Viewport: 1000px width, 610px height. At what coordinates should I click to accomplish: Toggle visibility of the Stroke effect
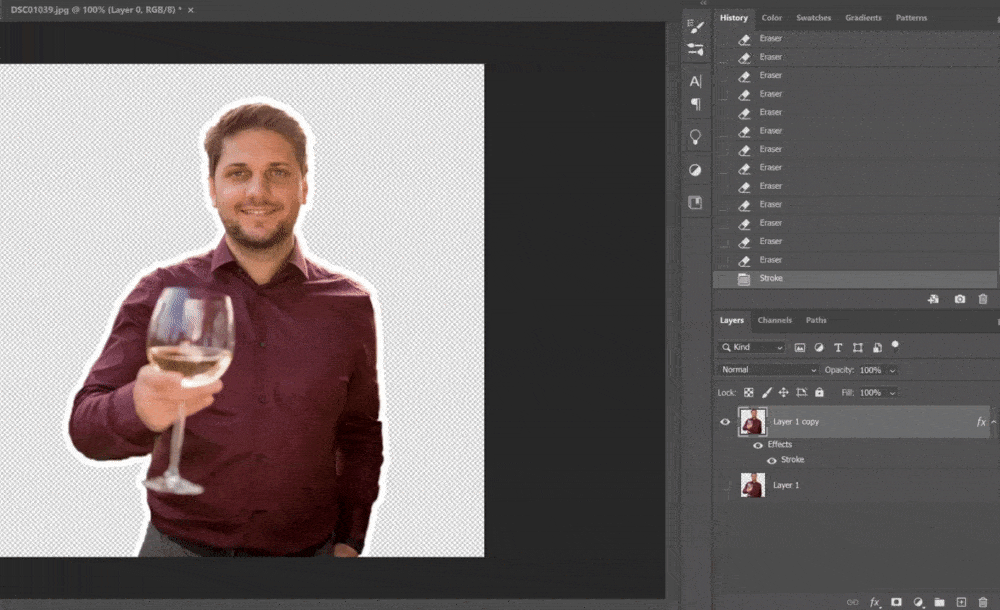(770, 460)
